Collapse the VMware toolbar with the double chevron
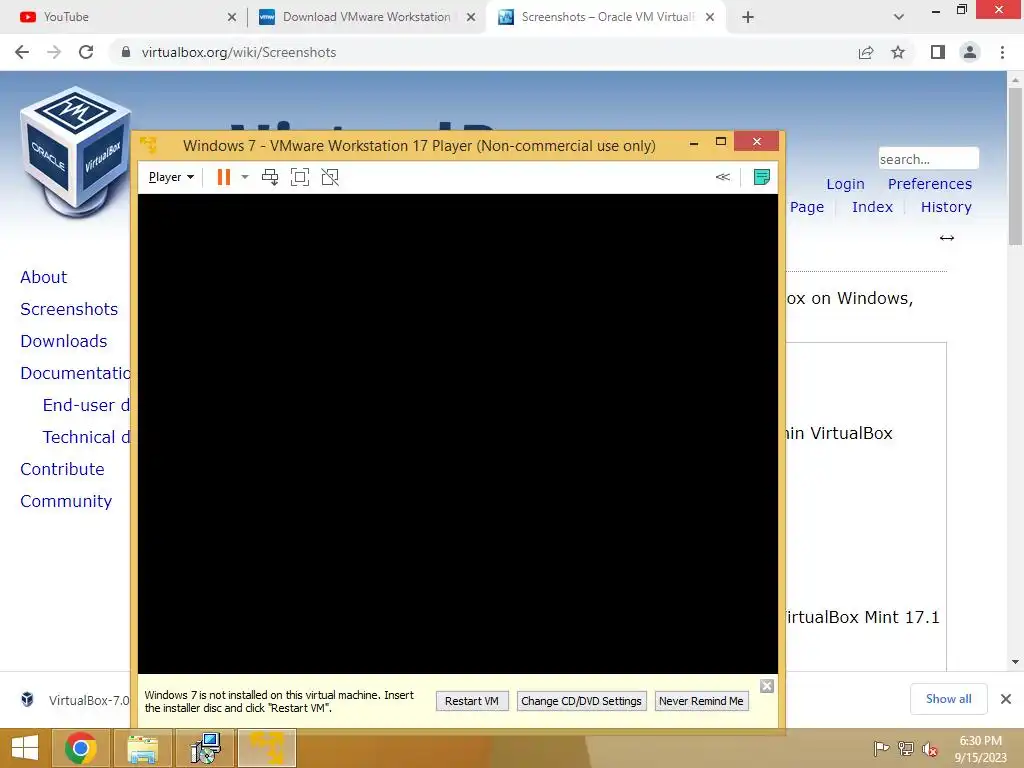 pos(722,177)
